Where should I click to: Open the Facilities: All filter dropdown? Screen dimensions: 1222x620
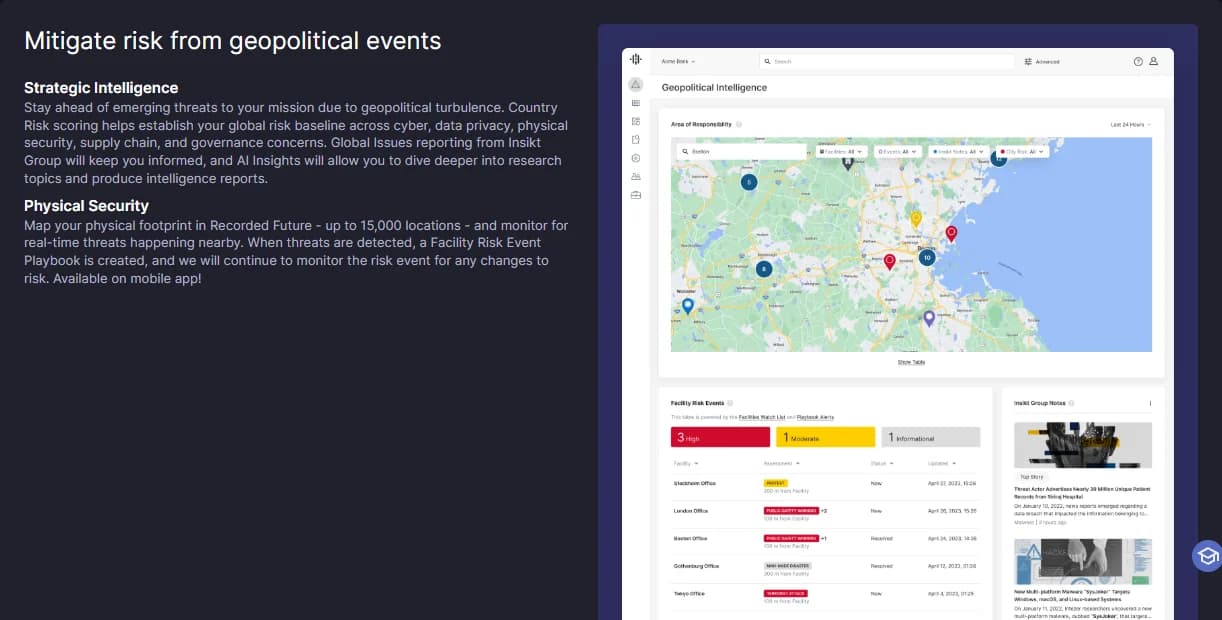tap(841, 152)
